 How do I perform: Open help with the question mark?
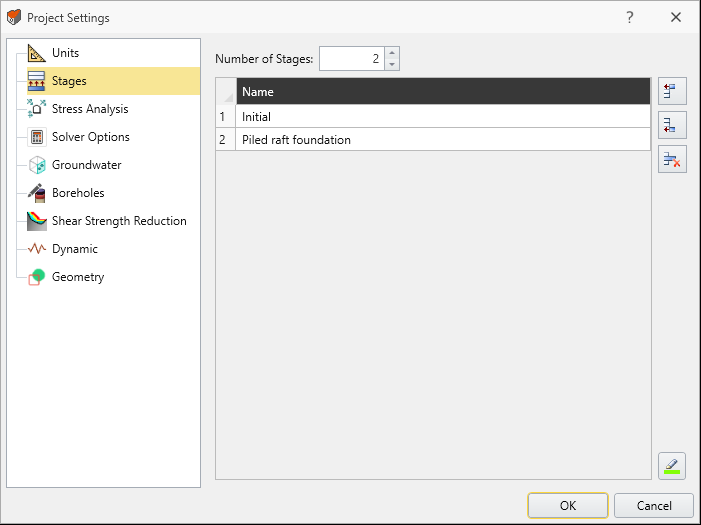[629, 17]
